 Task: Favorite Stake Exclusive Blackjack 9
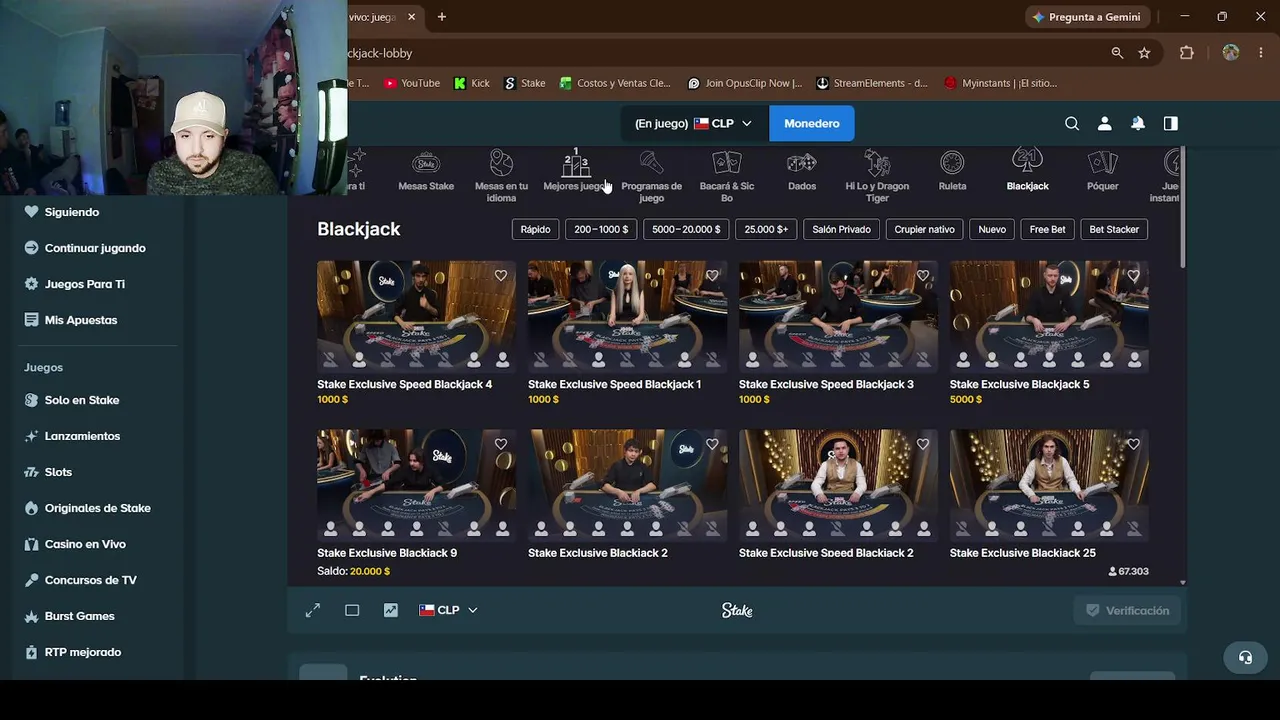point(501,445)
